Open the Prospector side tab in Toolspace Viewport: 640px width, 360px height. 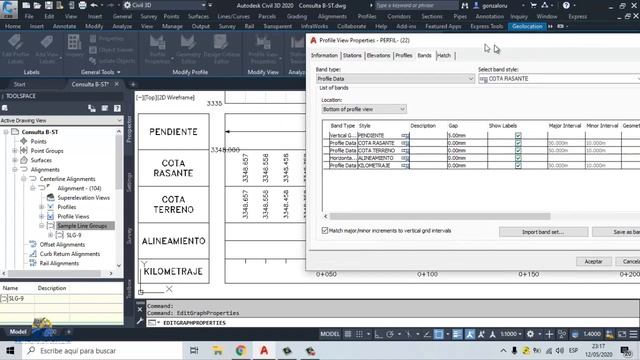pos(129,129)
